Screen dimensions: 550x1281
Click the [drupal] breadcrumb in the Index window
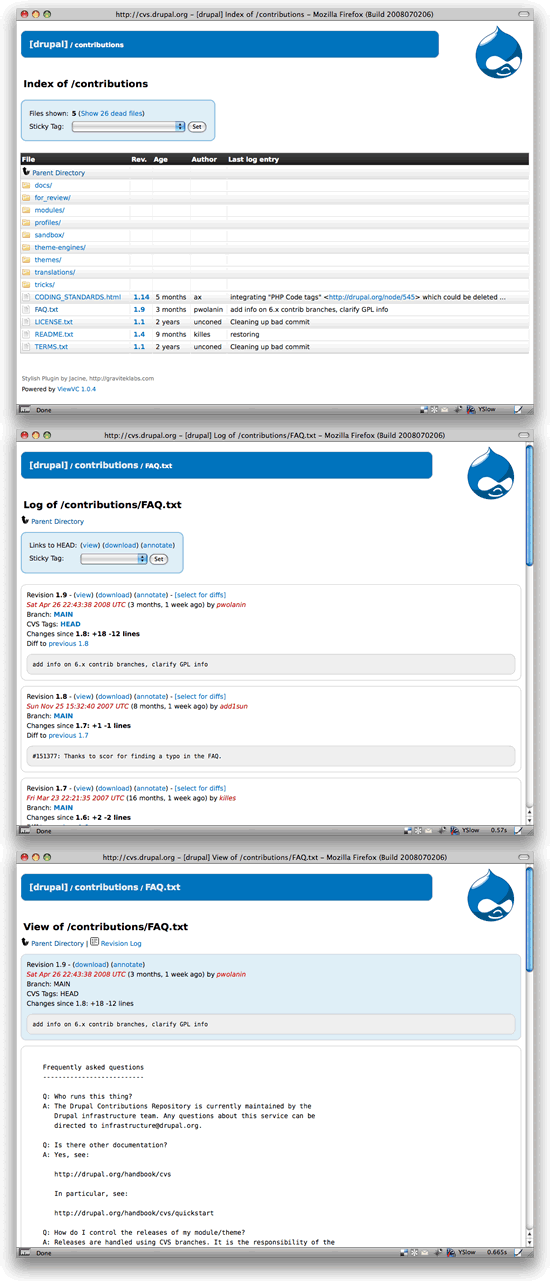coord(48,44)
